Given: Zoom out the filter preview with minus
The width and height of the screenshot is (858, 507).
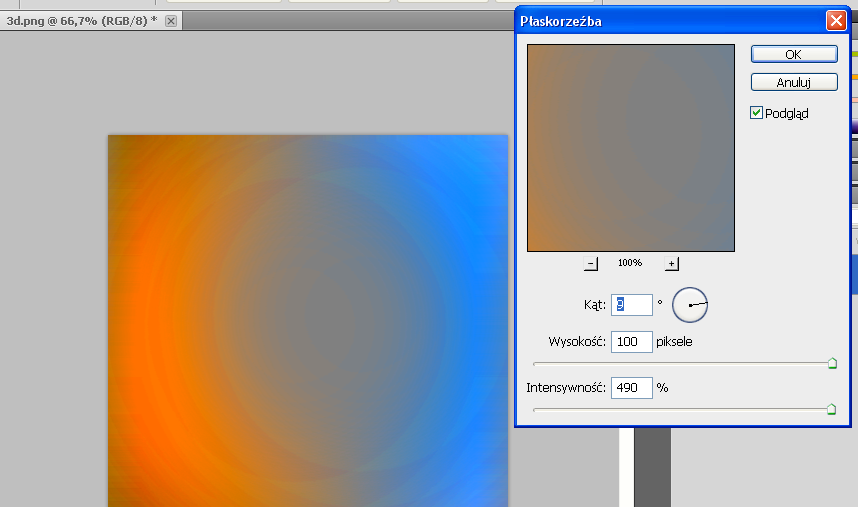Looking at the screenshot, I should pos(590,264).
